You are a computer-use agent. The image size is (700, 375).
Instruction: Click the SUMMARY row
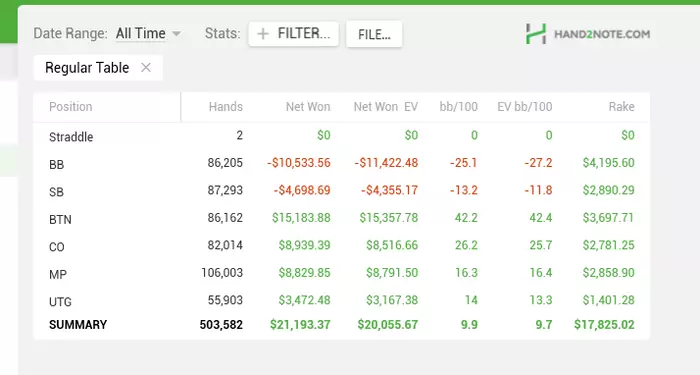[342, 325]
